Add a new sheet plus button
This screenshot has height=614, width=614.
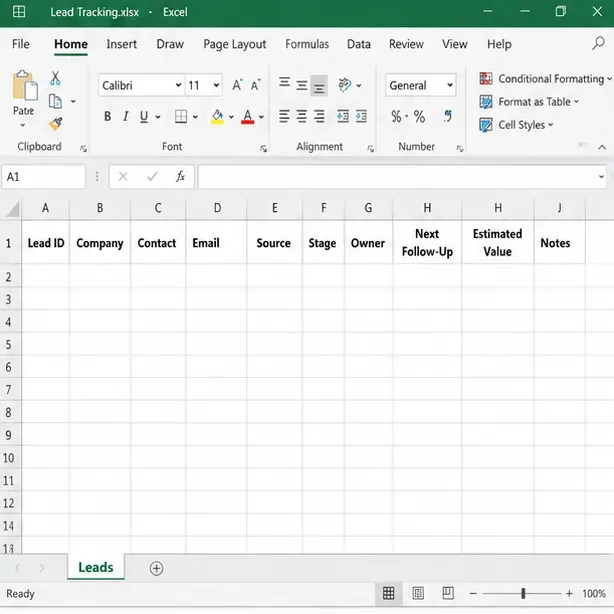click(156, 568)
